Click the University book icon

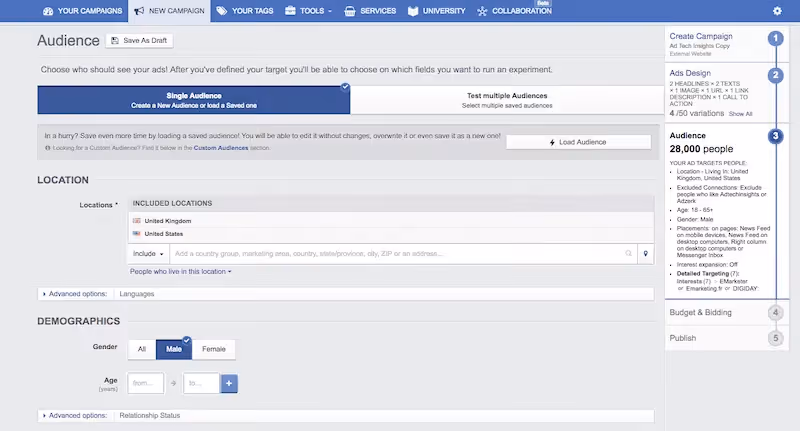pyautogui.click(x=413, y=11)
